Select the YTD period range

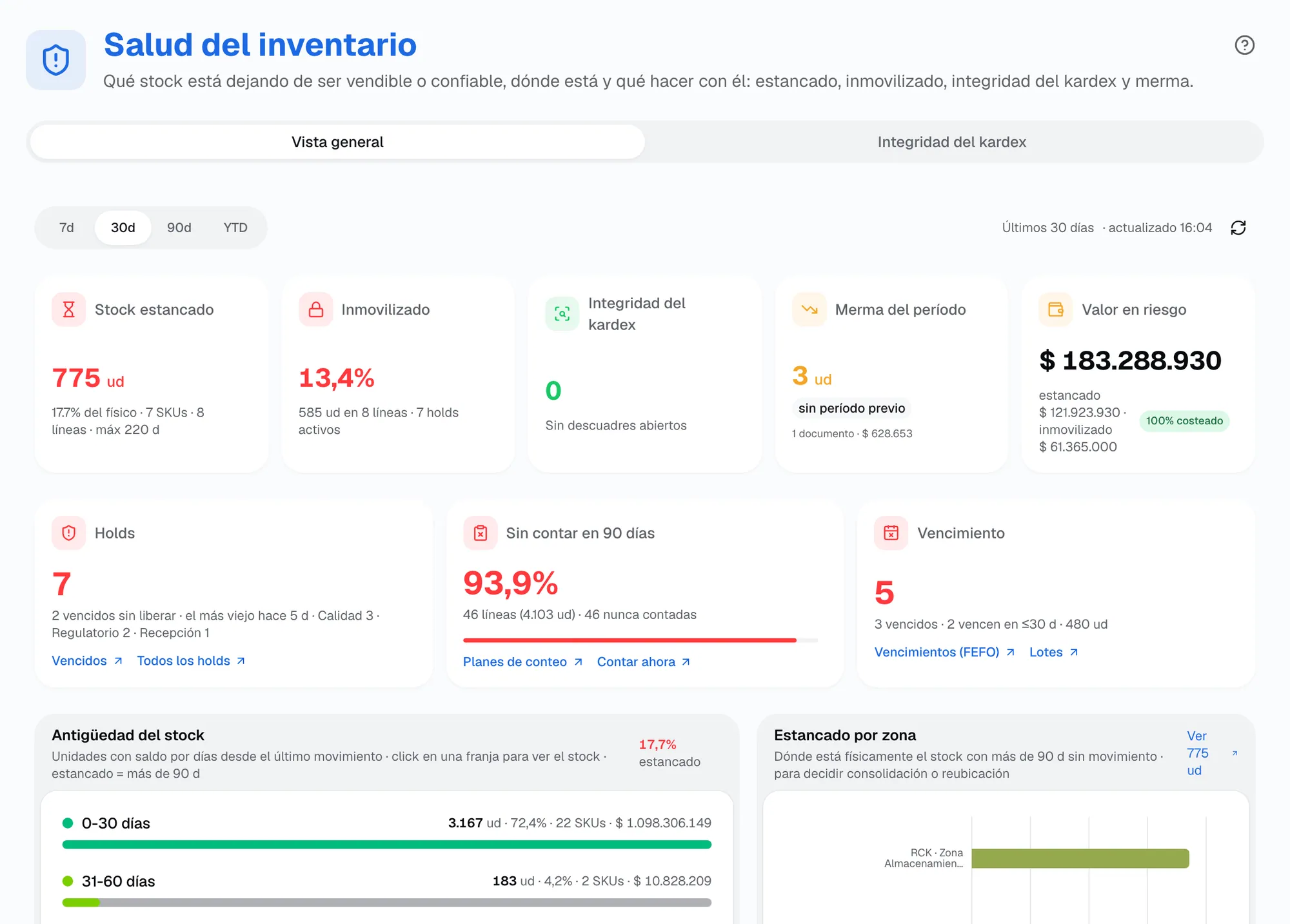tap(235, 228)
